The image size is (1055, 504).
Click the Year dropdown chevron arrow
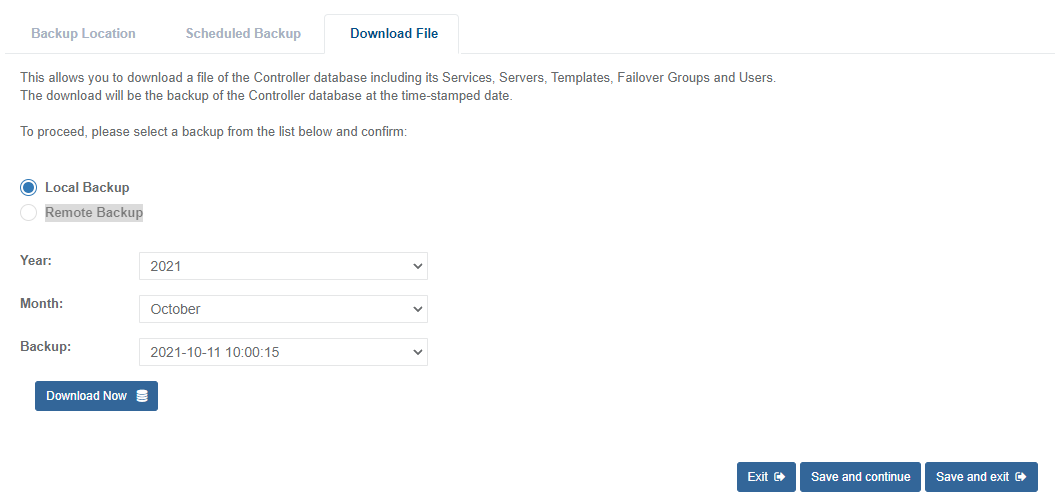point(417,267)
